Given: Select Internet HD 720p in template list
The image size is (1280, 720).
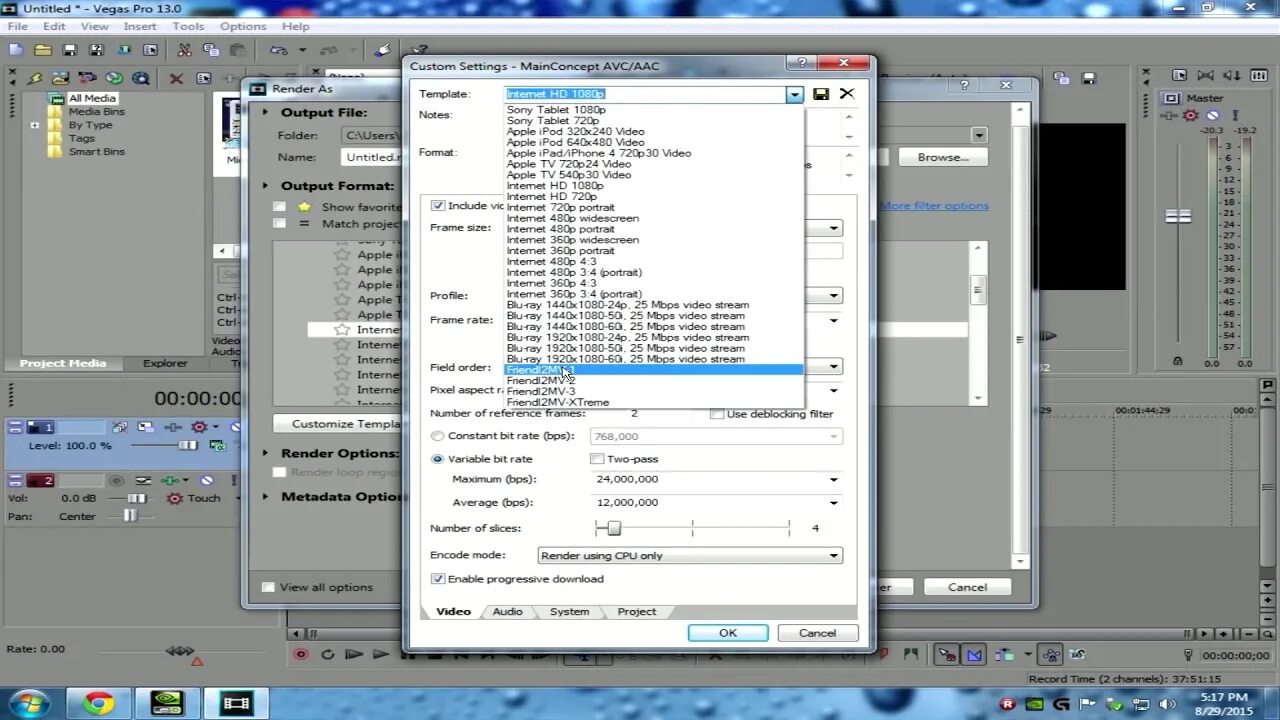Looking at the screenshot, I should coord(551,197).
